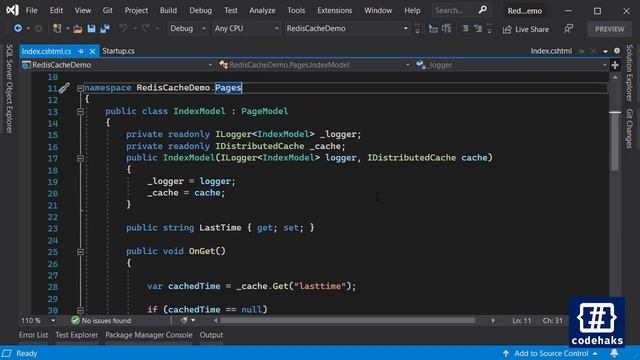Open the Git Changes side tab

coord(629,129)
